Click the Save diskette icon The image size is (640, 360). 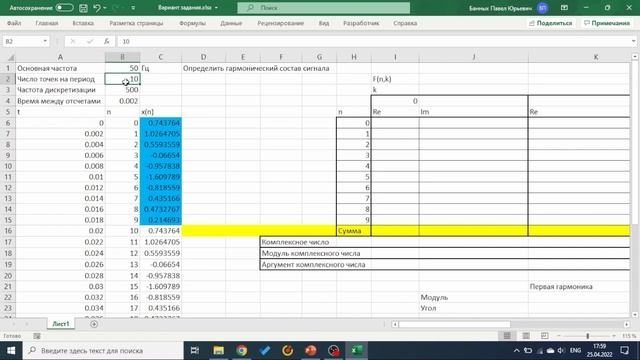tap(83, 8)
